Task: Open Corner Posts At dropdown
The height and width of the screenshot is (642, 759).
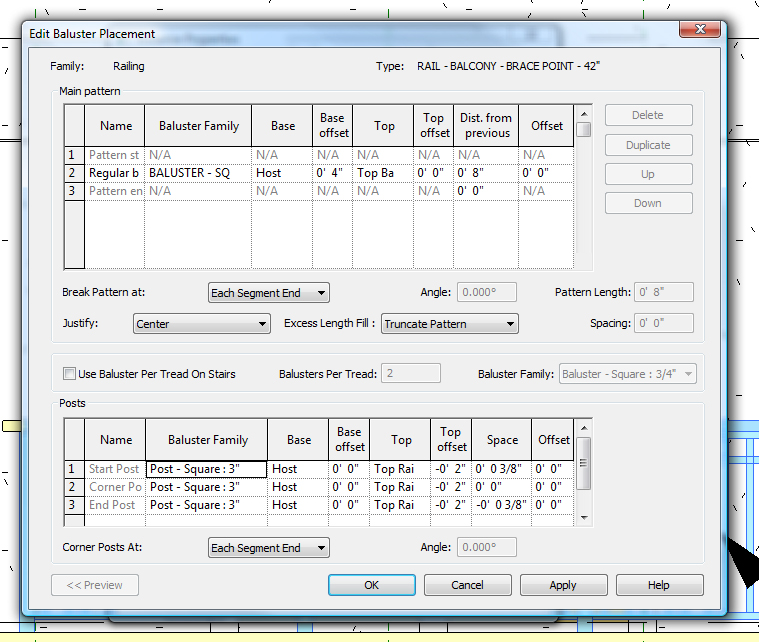Action: (268, 548)
